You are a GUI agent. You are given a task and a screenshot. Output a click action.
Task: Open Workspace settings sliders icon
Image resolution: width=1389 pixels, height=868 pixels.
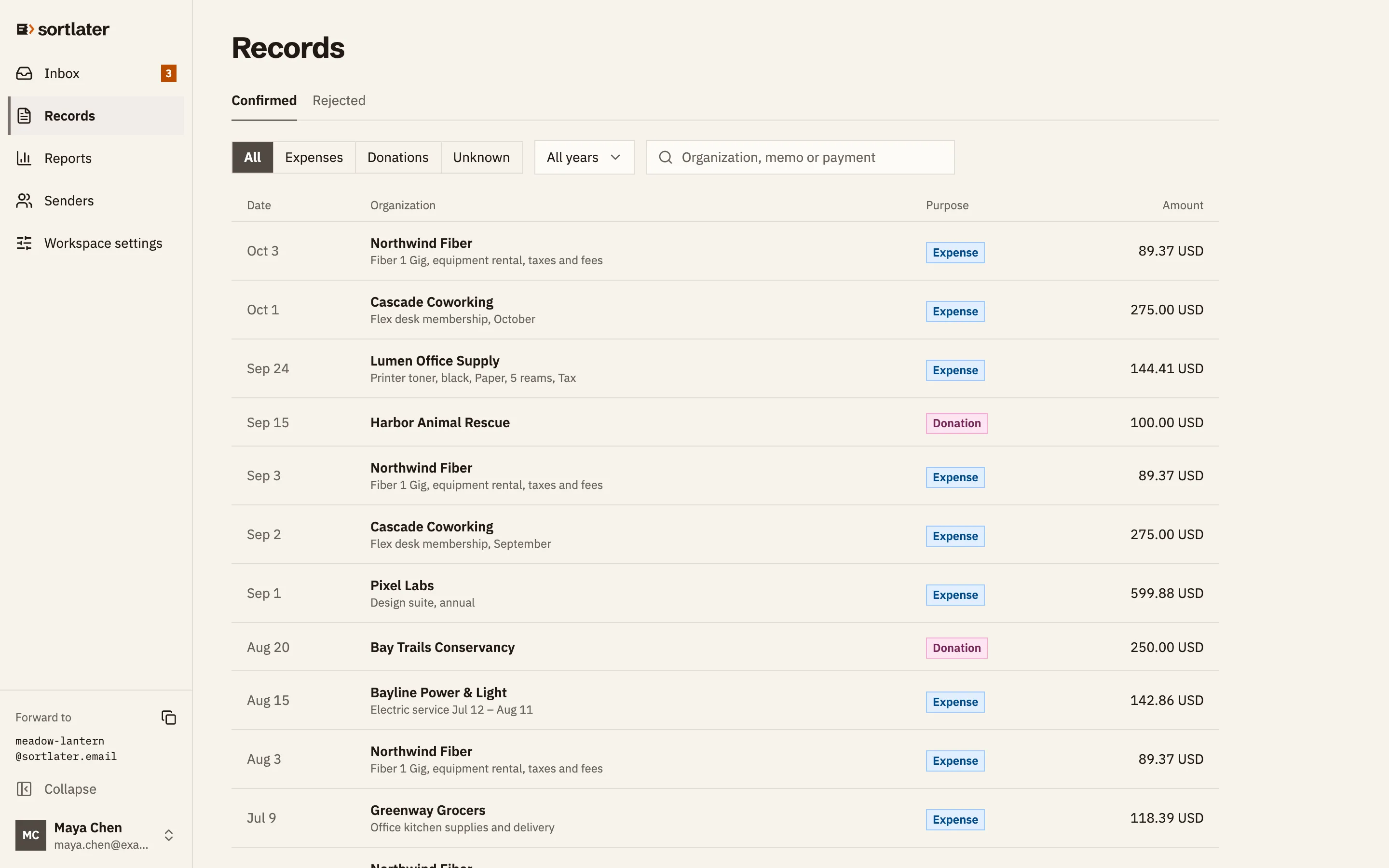click(24, 244)
